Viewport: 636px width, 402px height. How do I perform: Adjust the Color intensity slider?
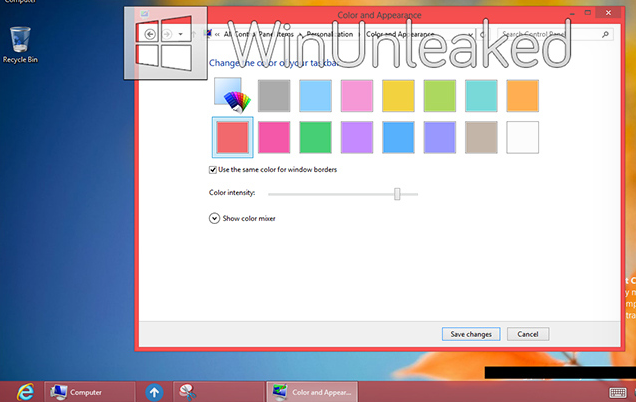pyautogui.click(x=397, y=193)
